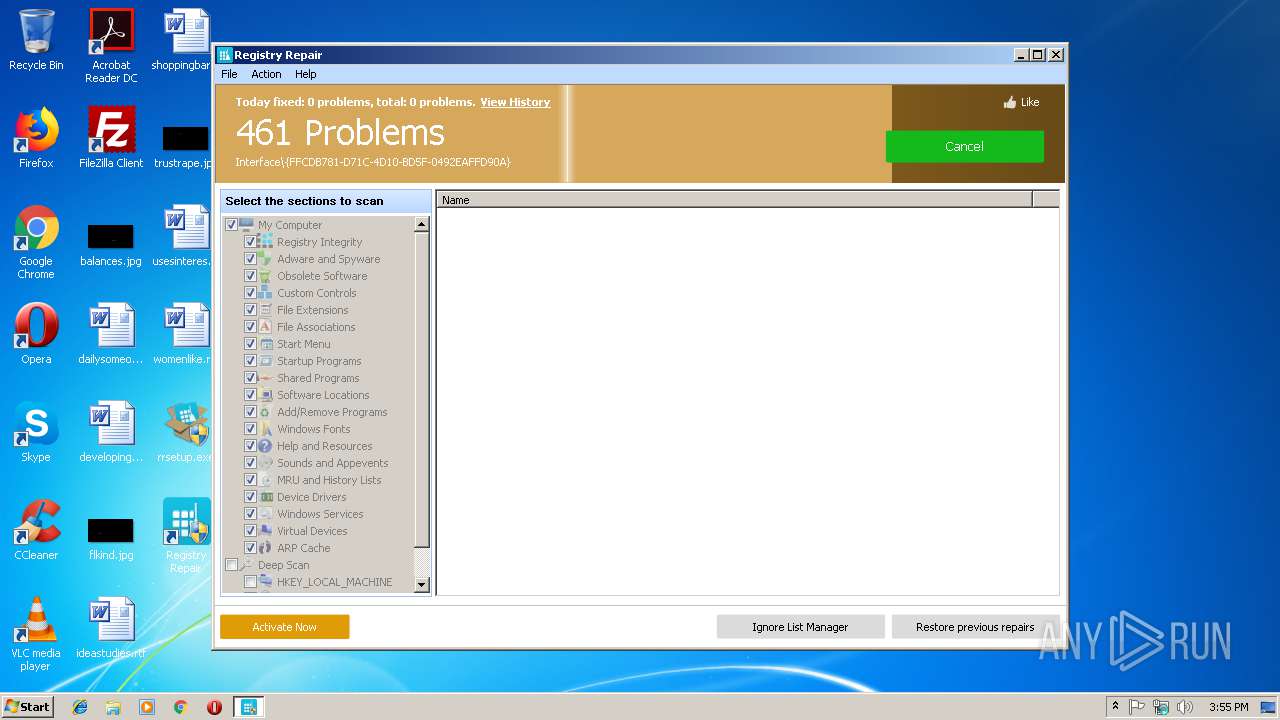Click the Like thumbs-up icon

click(x=1010, y=102)
